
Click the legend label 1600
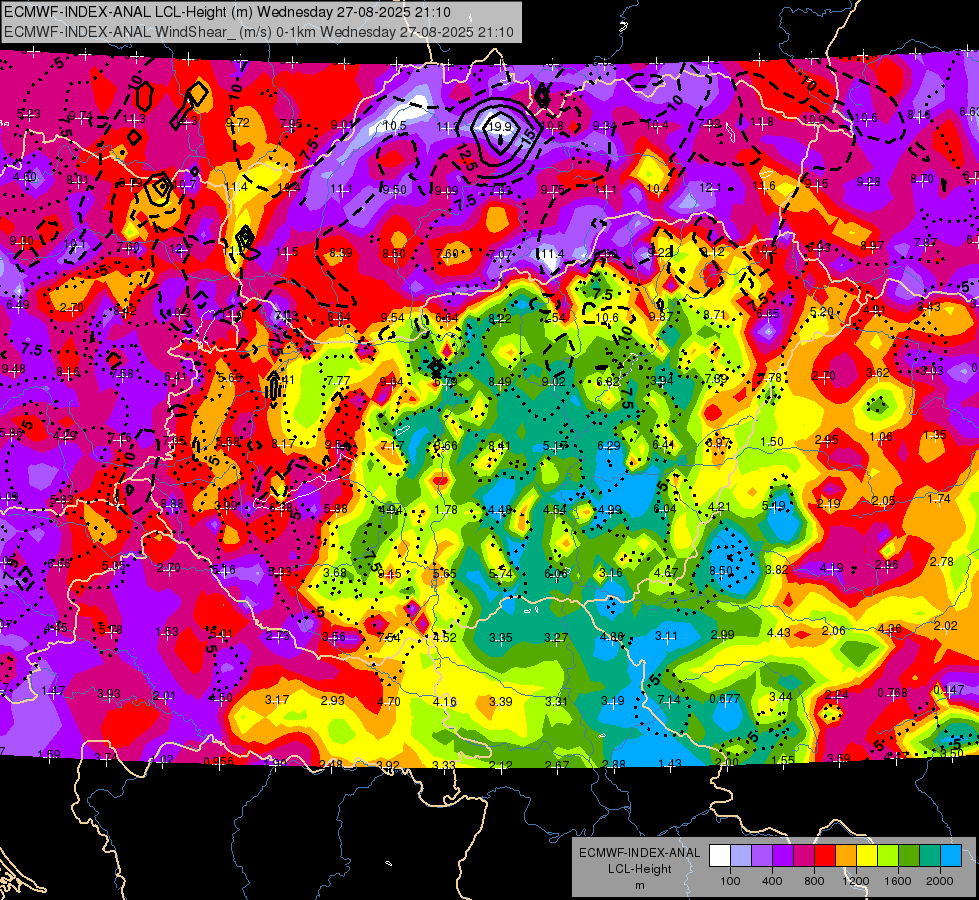tap(897, 881)
